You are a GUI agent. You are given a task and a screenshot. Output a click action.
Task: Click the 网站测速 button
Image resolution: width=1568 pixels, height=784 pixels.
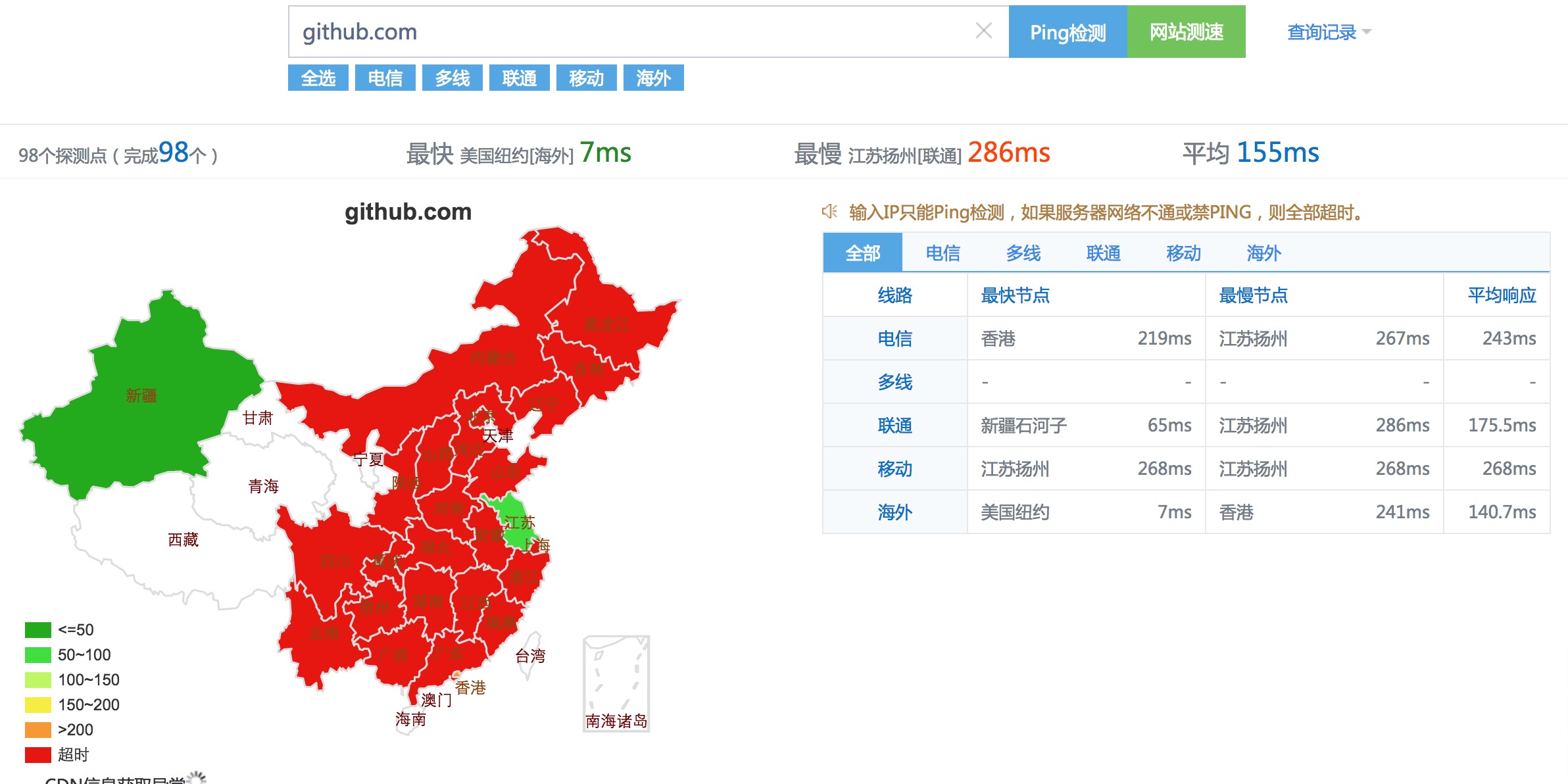[1186, 32]
